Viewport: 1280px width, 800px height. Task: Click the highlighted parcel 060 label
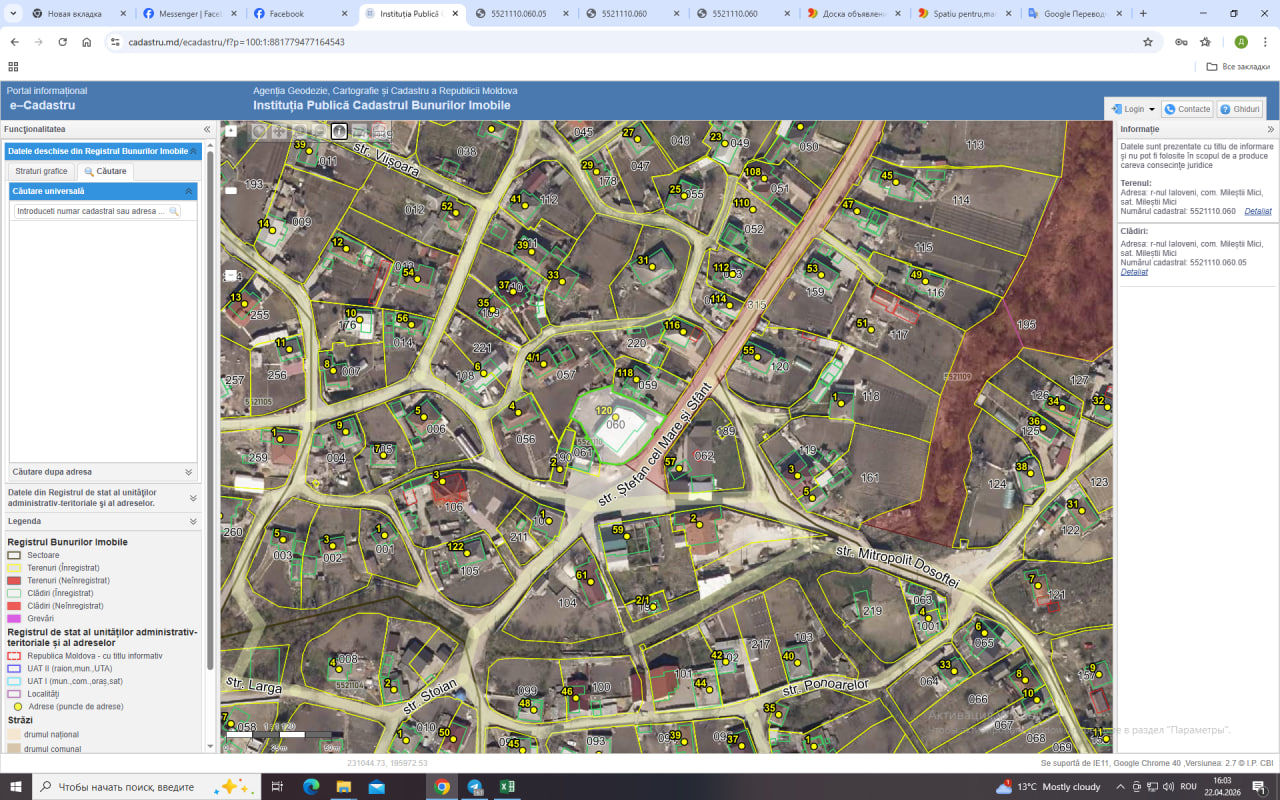tap(616, 425)
